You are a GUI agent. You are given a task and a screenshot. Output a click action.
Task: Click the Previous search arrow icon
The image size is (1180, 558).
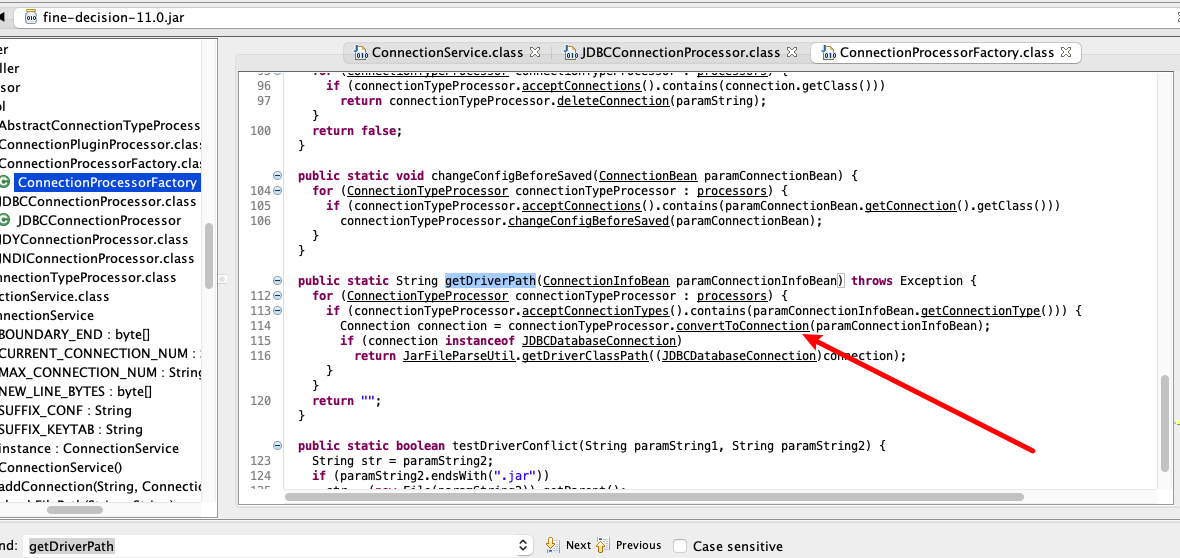click(x=602, y=545)
